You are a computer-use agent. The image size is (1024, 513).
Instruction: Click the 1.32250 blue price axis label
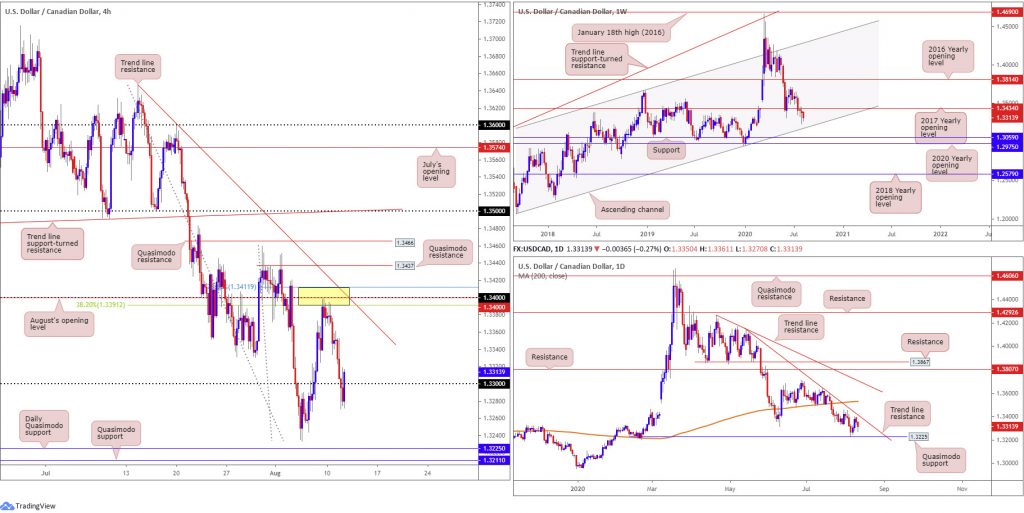tap(494, 449)
